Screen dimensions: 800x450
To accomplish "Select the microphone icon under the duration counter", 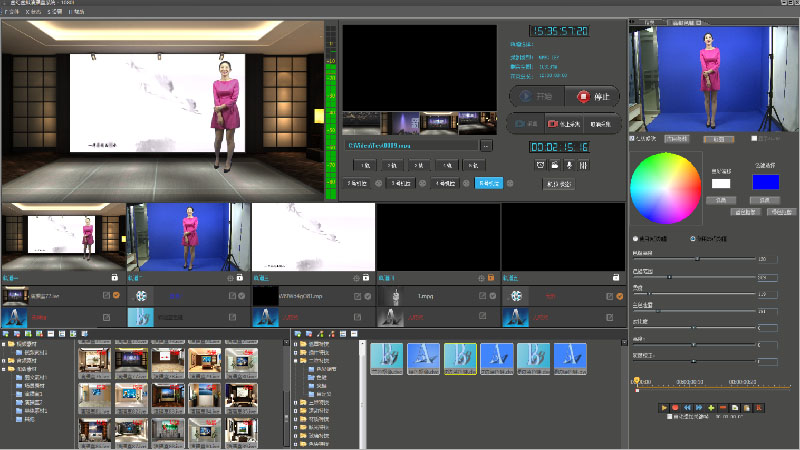I will pyautogui.click(x=569, y=165).
